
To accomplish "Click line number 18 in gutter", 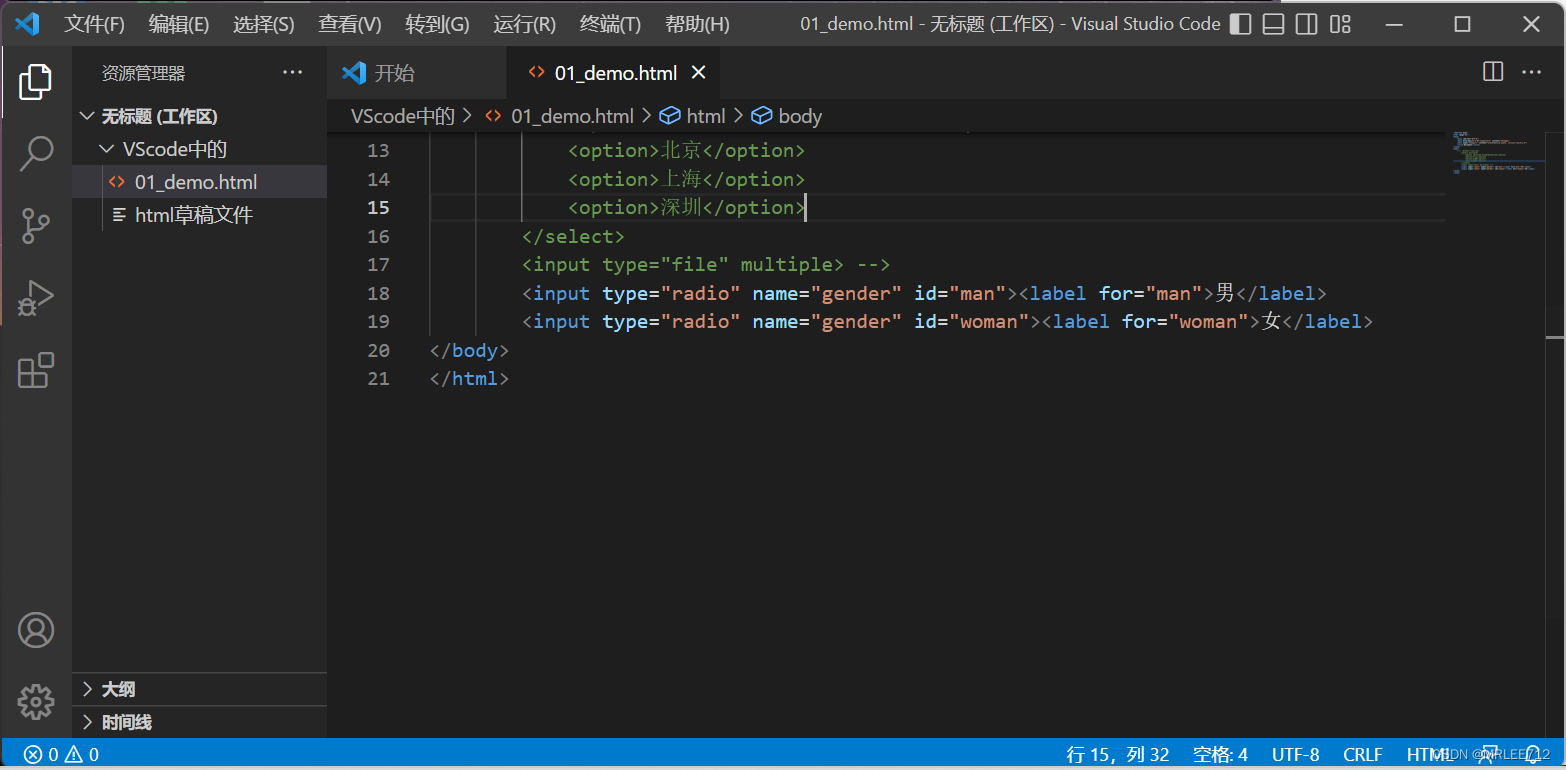I will (378, 293).
